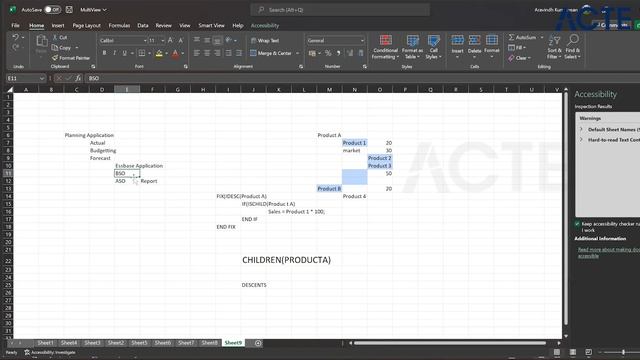This screenshot has height=360, width=640.
Task: Open the General number format dropdown
Action: click(362, 40)
